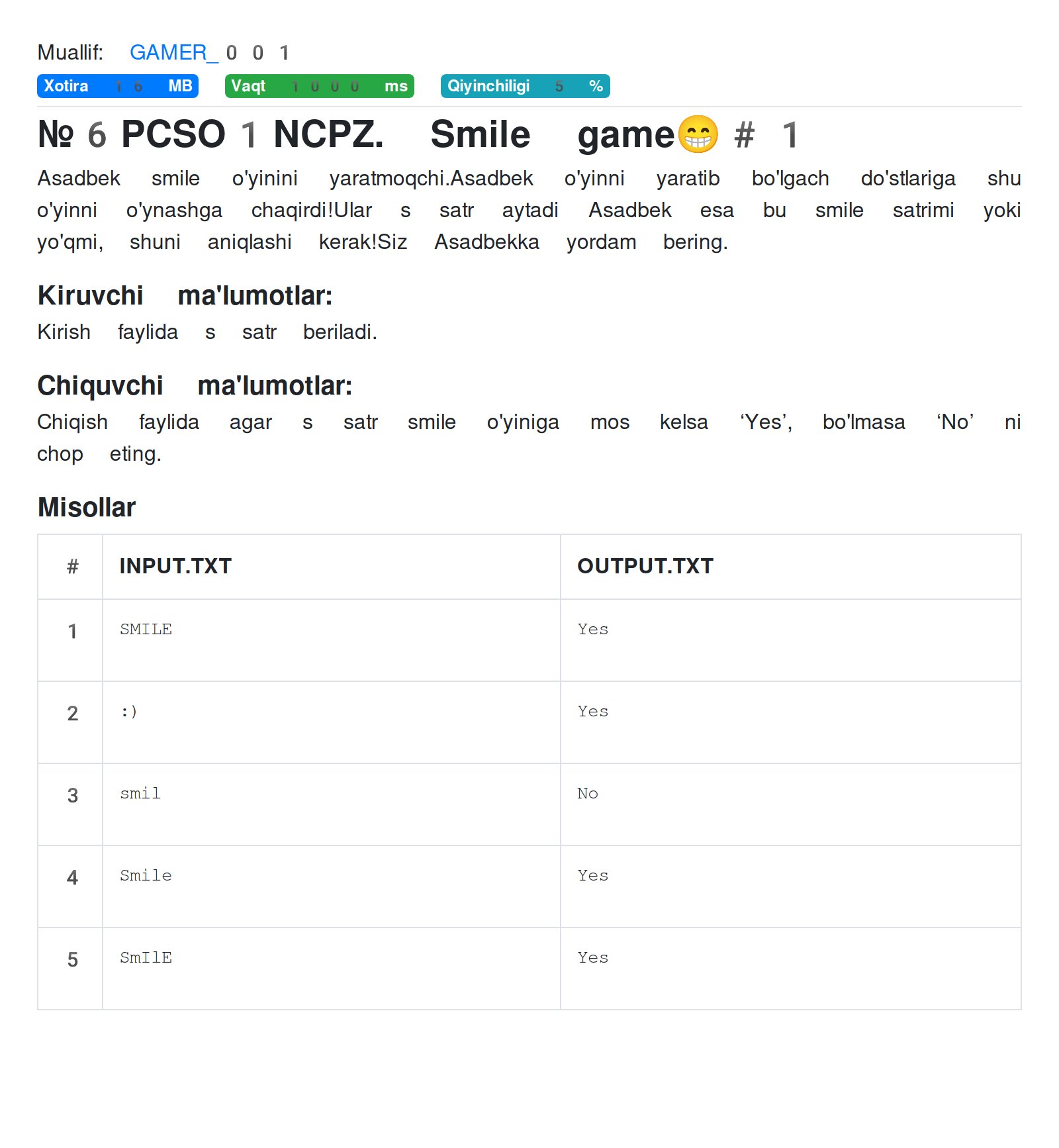Click the Yes output of example 1
Screen dimensions: 1059x1148
(x=592, y=629)
